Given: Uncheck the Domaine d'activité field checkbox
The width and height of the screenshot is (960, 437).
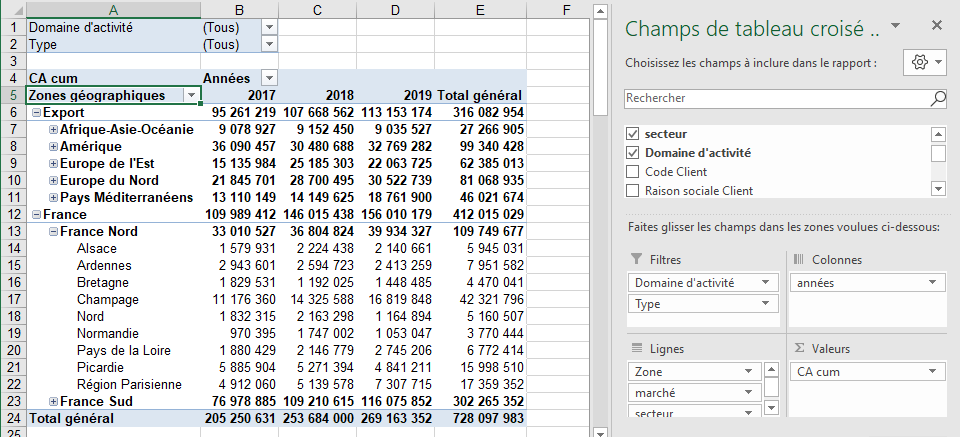Looking at the screenshot, I should pyautogui.click(x=632, y=153).
